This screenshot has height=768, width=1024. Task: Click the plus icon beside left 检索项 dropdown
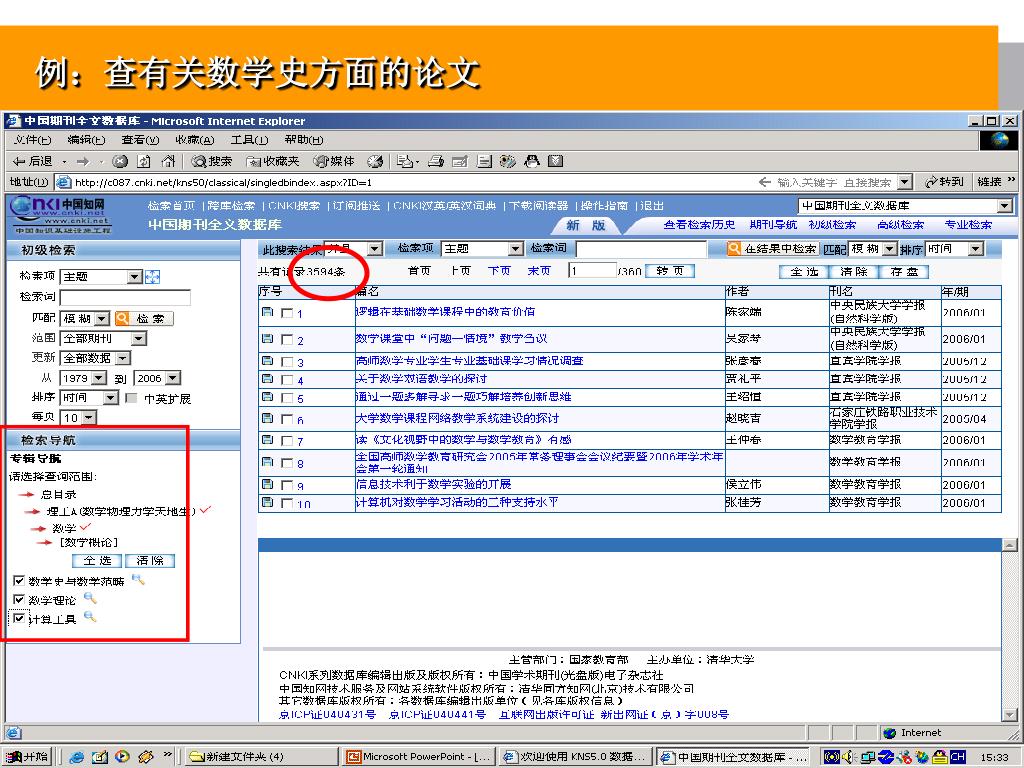point(152,277)
